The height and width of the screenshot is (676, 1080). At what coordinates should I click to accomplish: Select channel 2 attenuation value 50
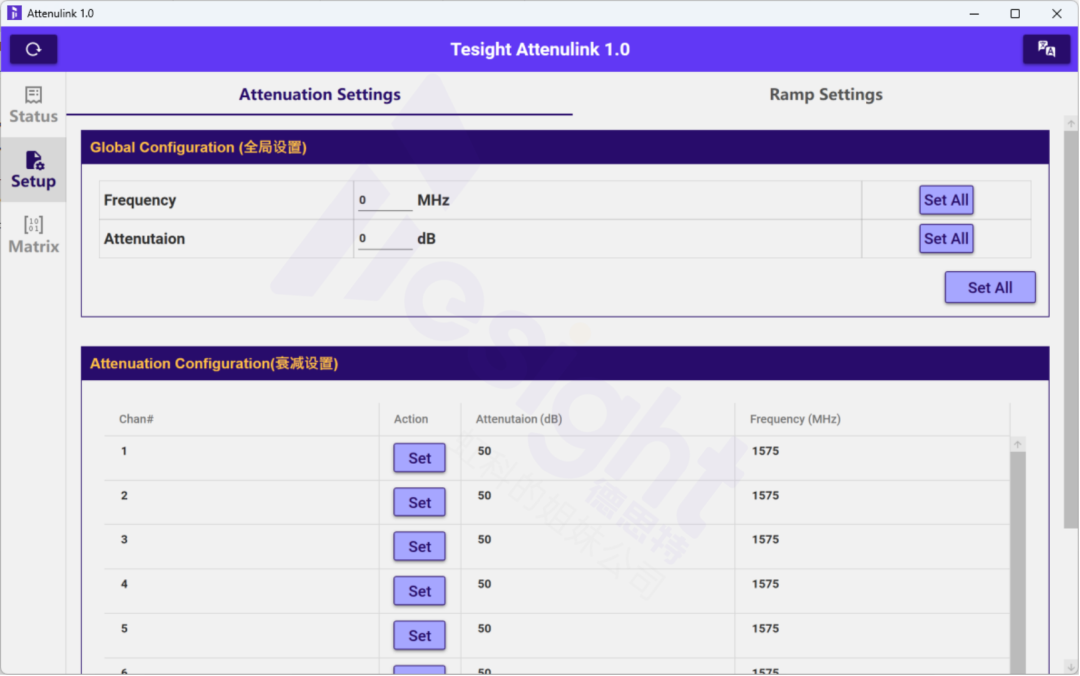pos(484,495)
